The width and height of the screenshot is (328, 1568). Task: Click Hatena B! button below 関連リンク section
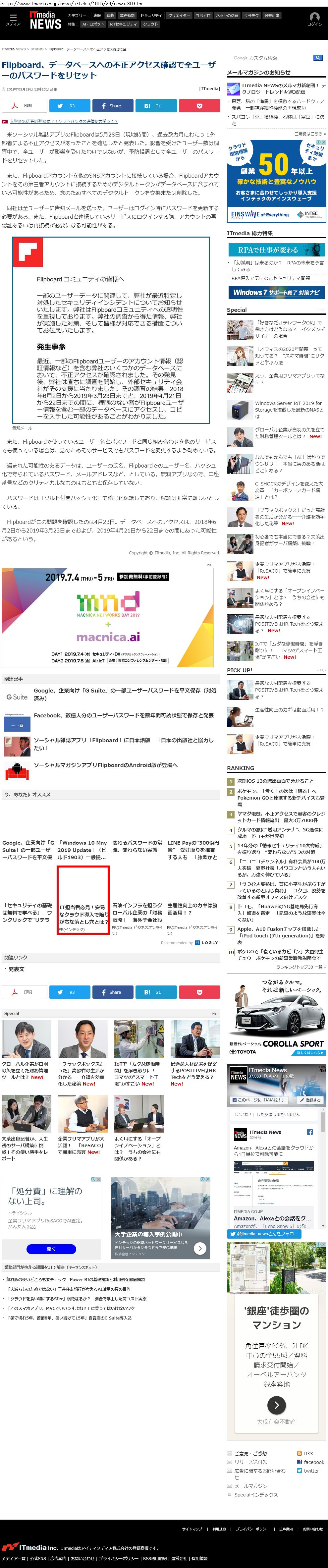[156, 992]
